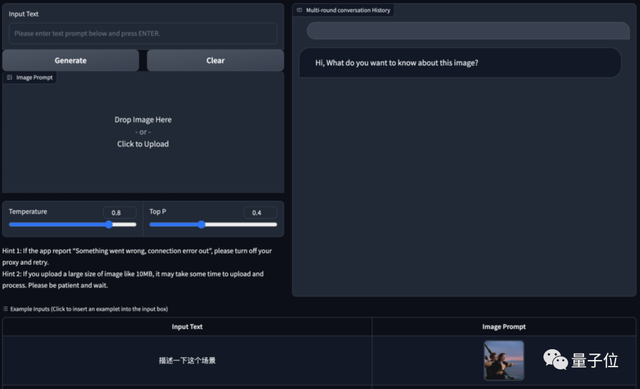Screen dimensions: 640x389
Task: Click the greeting message bubble in history
Action: coord(460,63)
